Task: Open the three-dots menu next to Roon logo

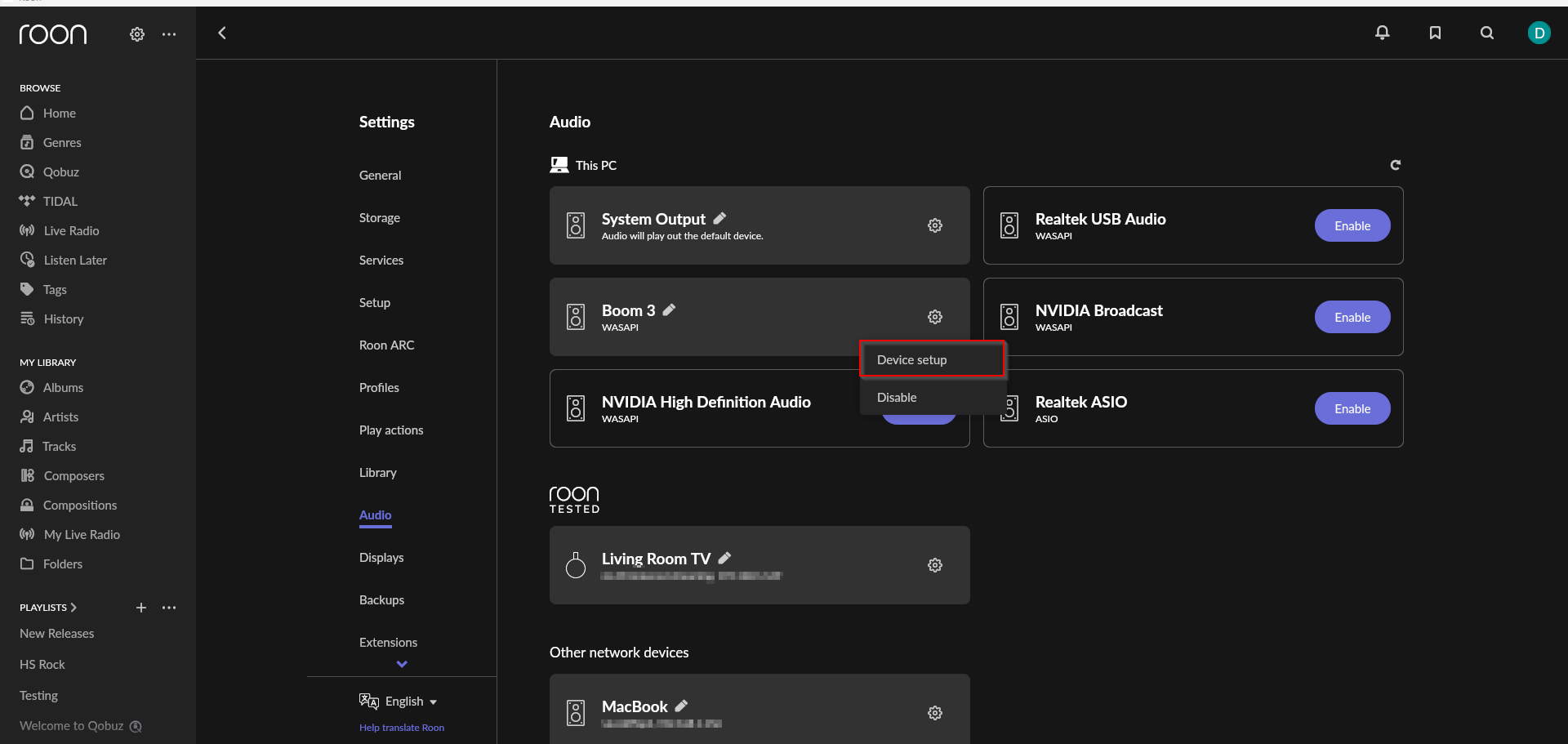Action: point(169,34)
